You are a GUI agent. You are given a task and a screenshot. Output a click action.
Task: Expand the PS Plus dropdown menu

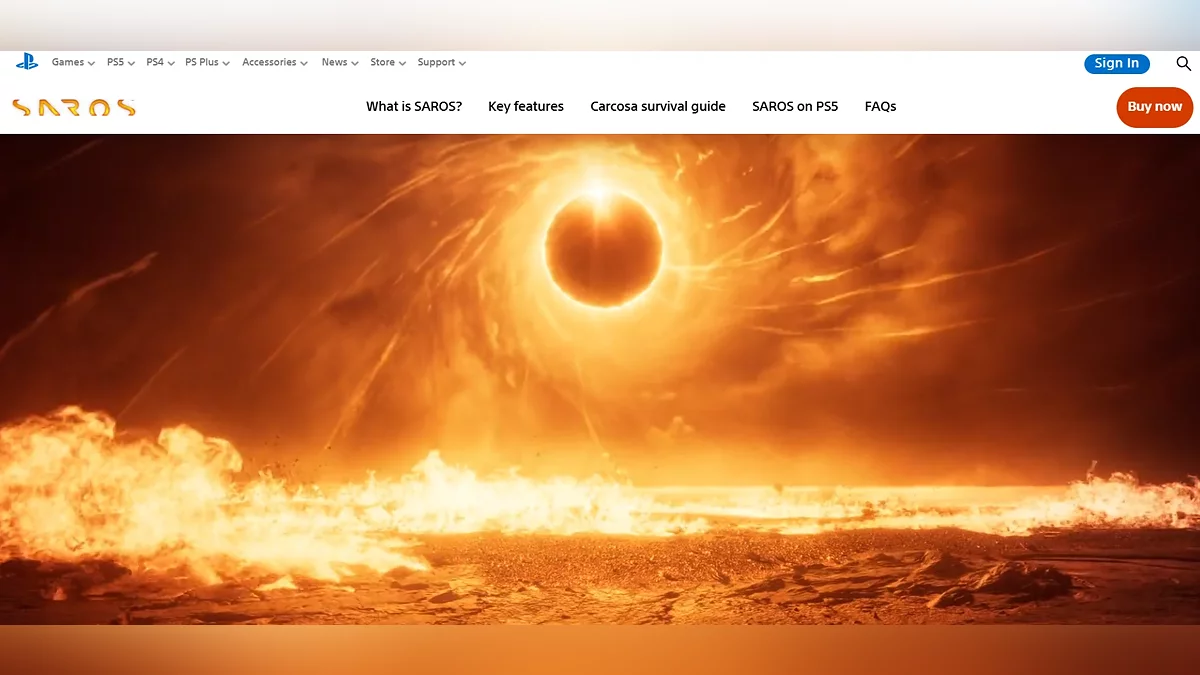pyautogui.click(x=207, y=62)
